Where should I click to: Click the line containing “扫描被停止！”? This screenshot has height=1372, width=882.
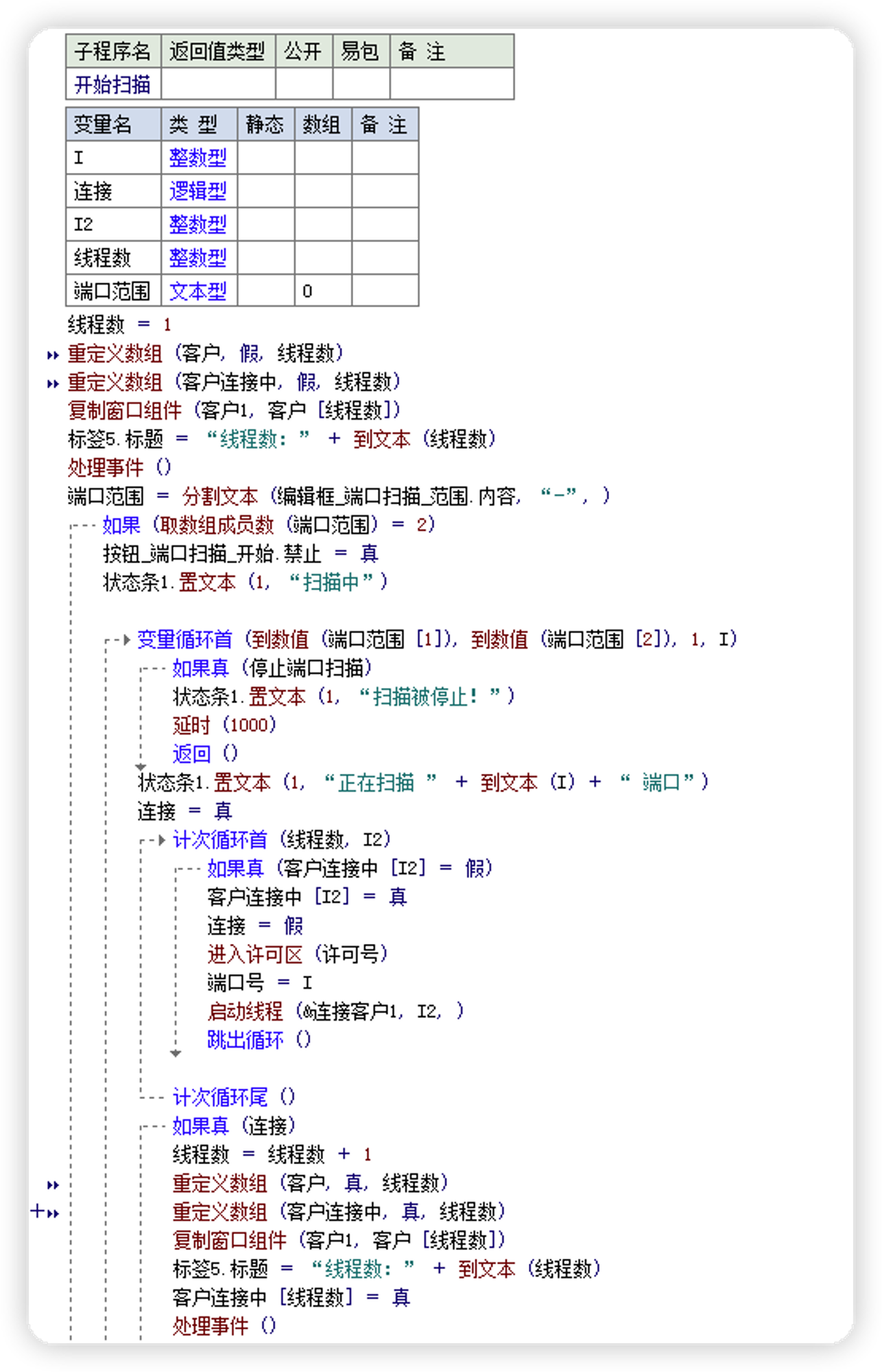point(344,696)
